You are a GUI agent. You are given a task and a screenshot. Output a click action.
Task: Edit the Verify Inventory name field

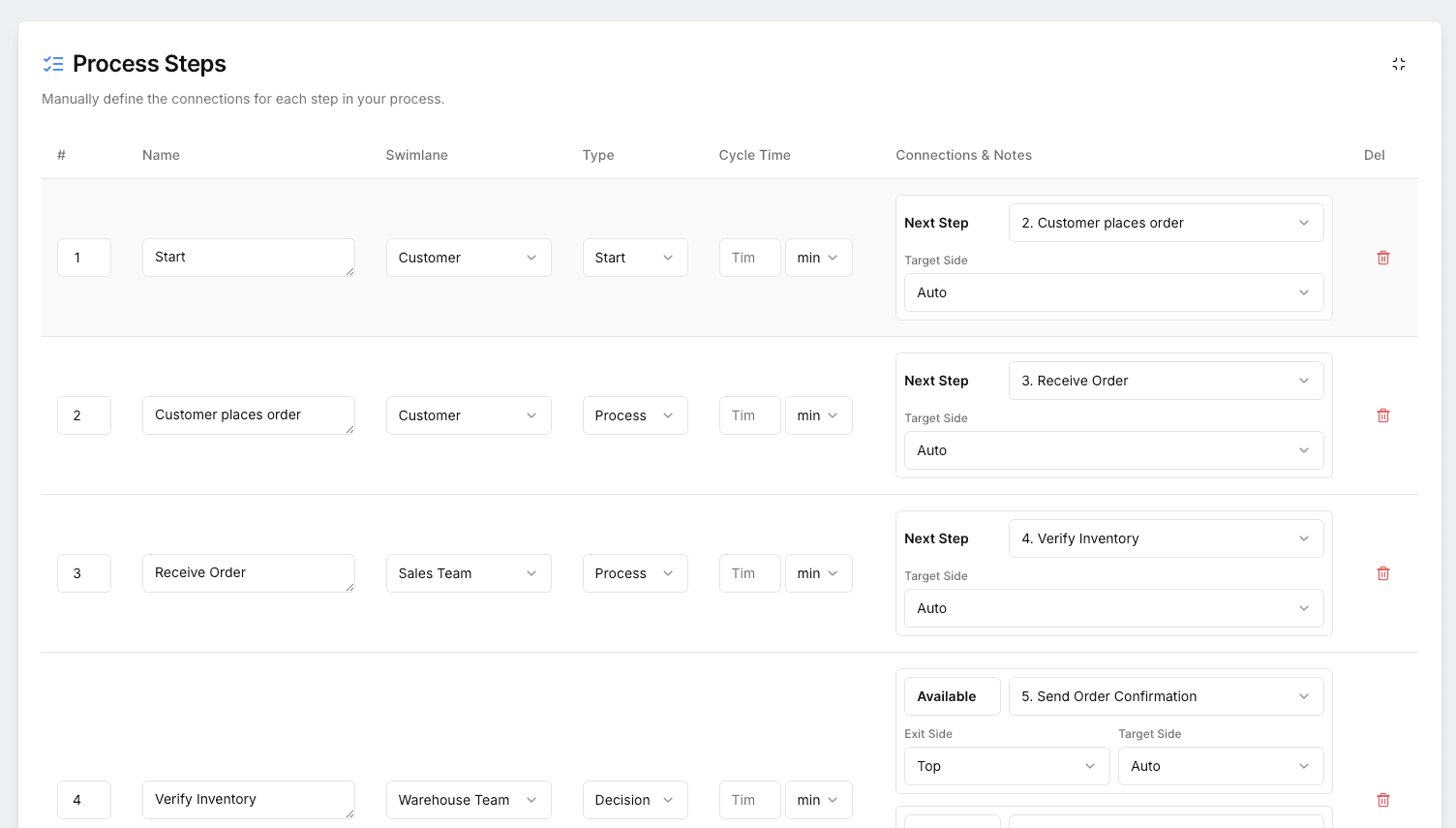tap(249, 800)
